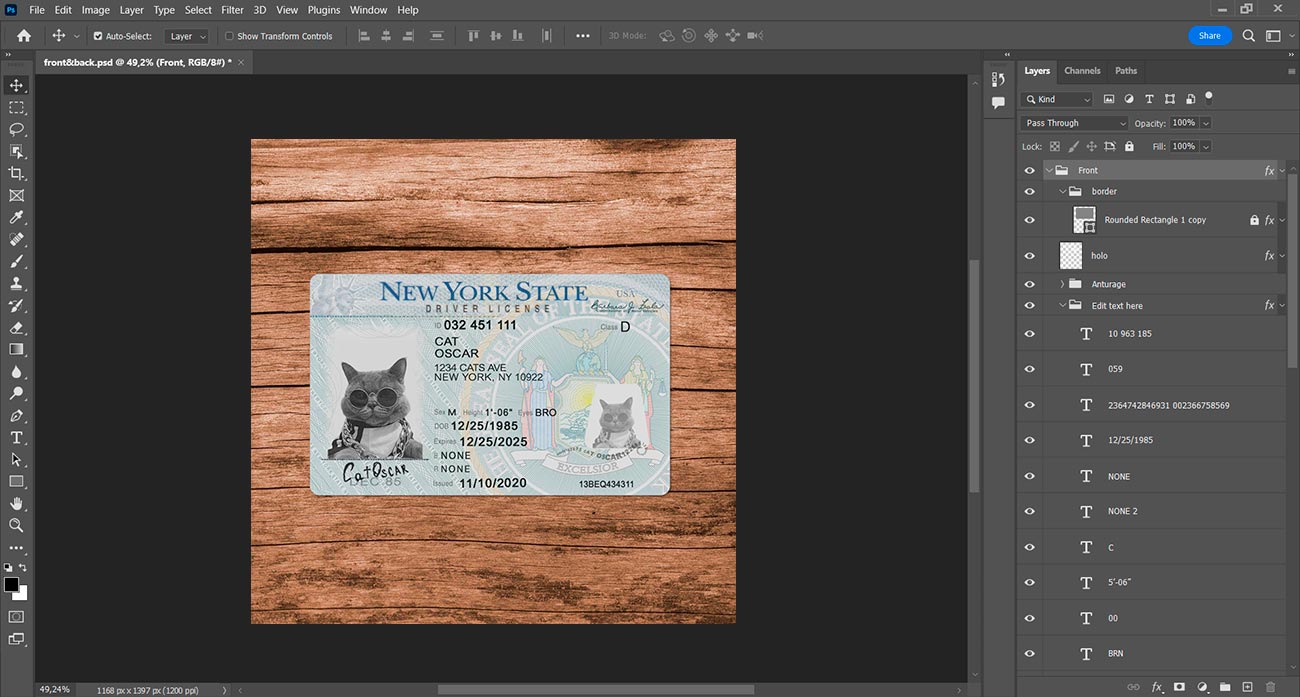Viewport: 1300px width, 697px height.
Task: Click the Delete layer trash icon
Action: [x=1270, y=687]
